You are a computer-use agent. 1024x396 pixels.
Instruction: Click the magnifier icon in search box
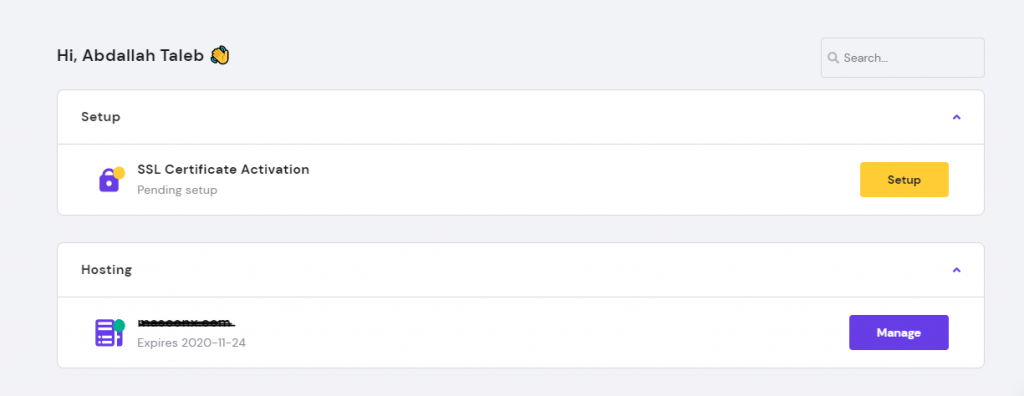tap(833, 58)
